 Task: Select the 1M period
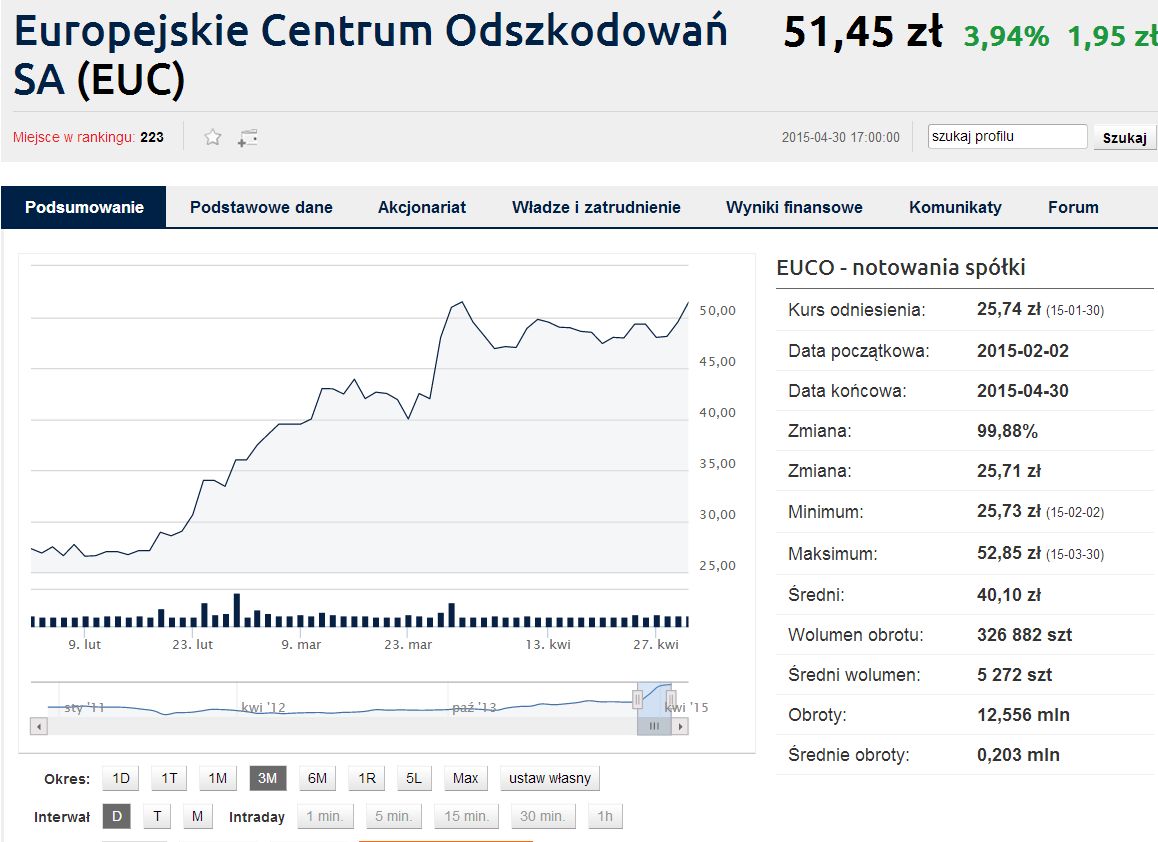tap(218, 778)
